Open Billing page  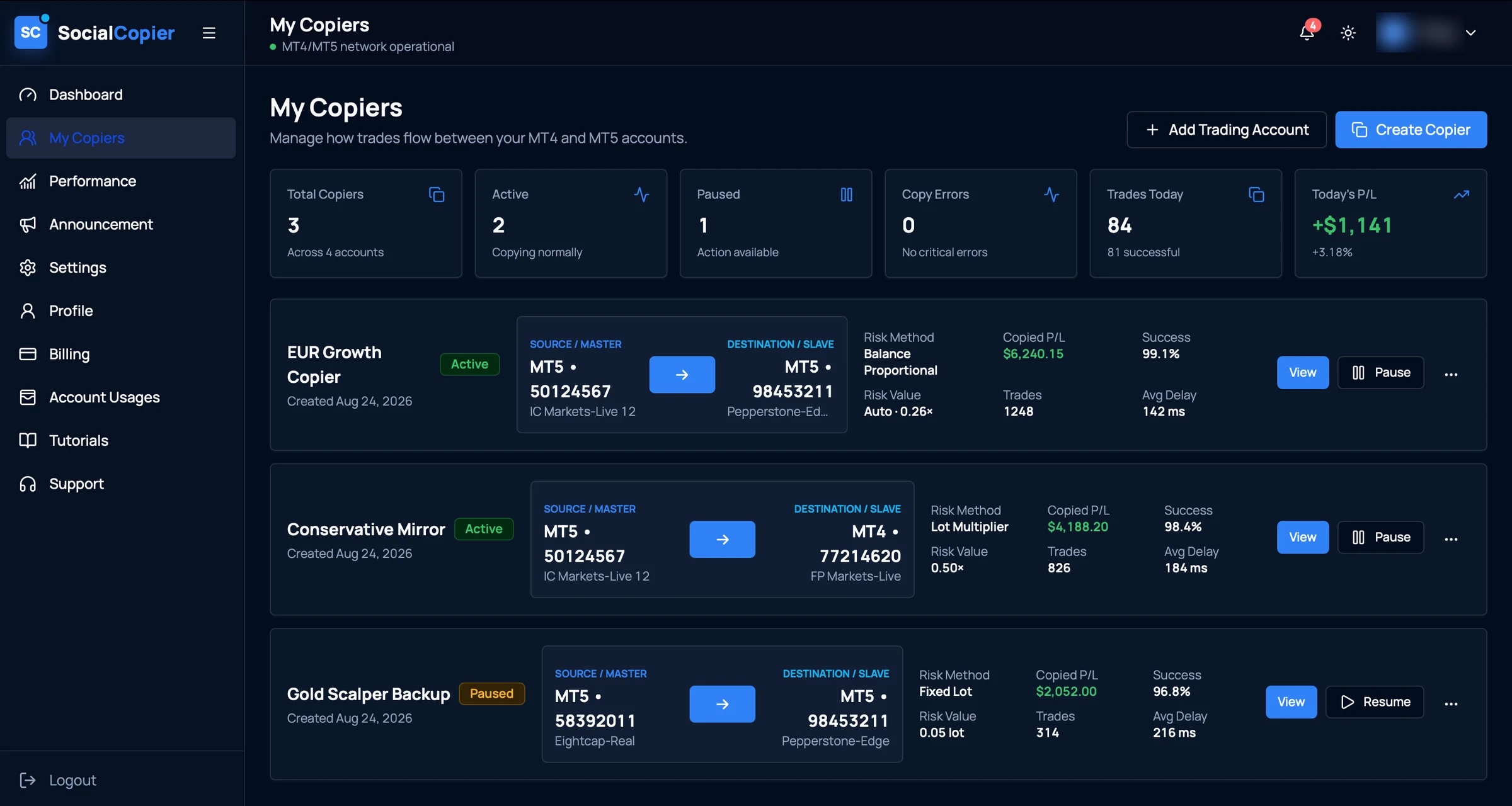[121, 354]
